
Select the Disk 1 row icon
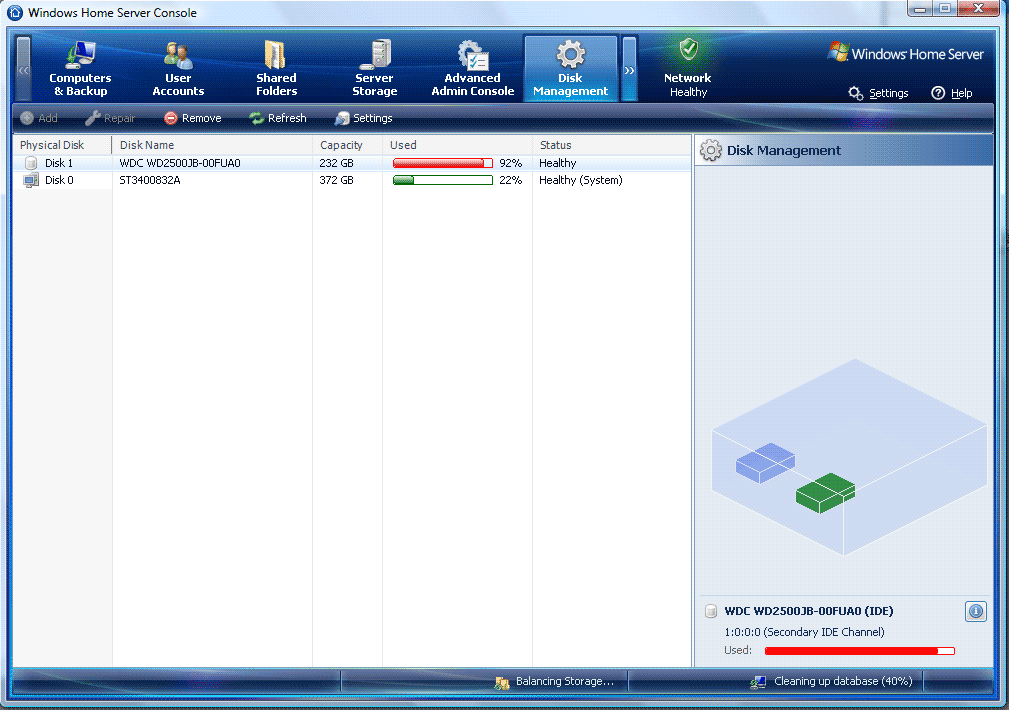[31, 163]
